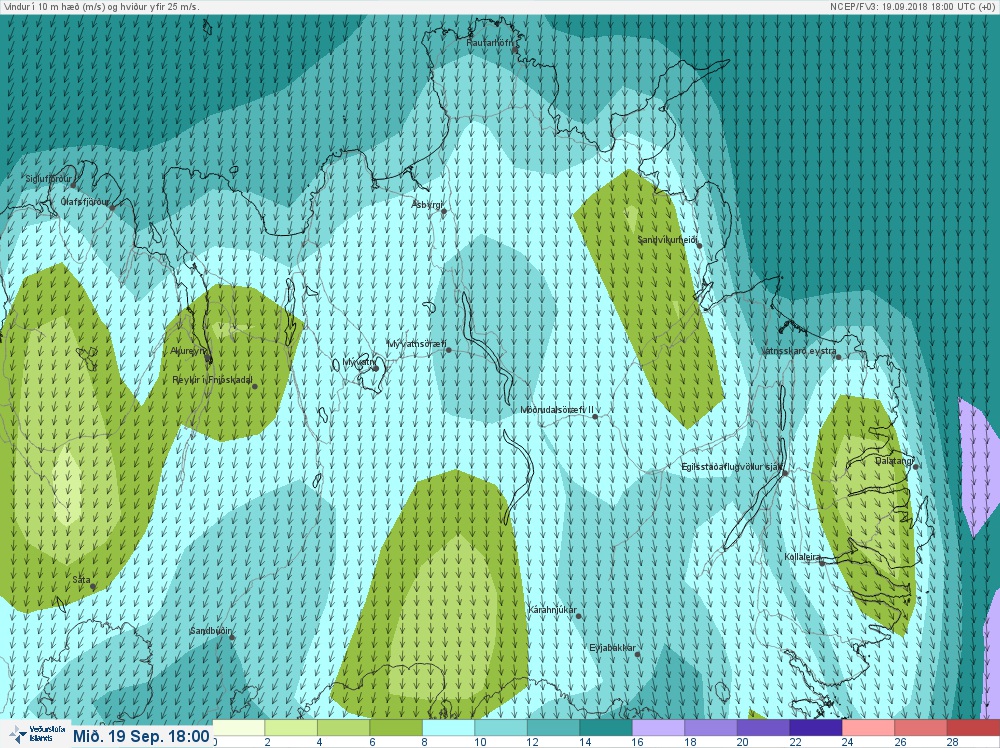
Task: Click the Möðrudalsöræfi II station label
Action: click(557, 410)
